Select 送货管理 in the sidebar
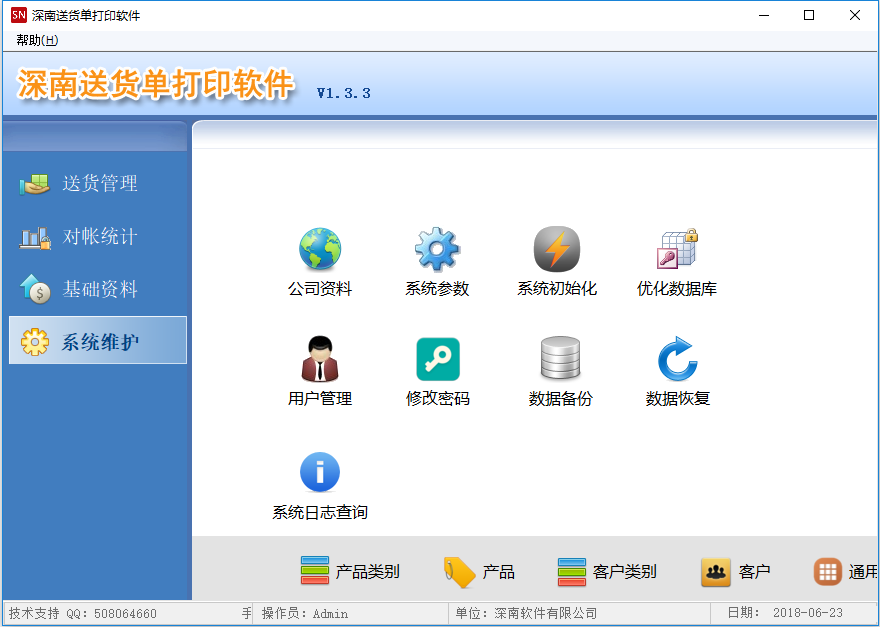The height and width of the screenshot is (627, 880). click(x=98, y=184)
